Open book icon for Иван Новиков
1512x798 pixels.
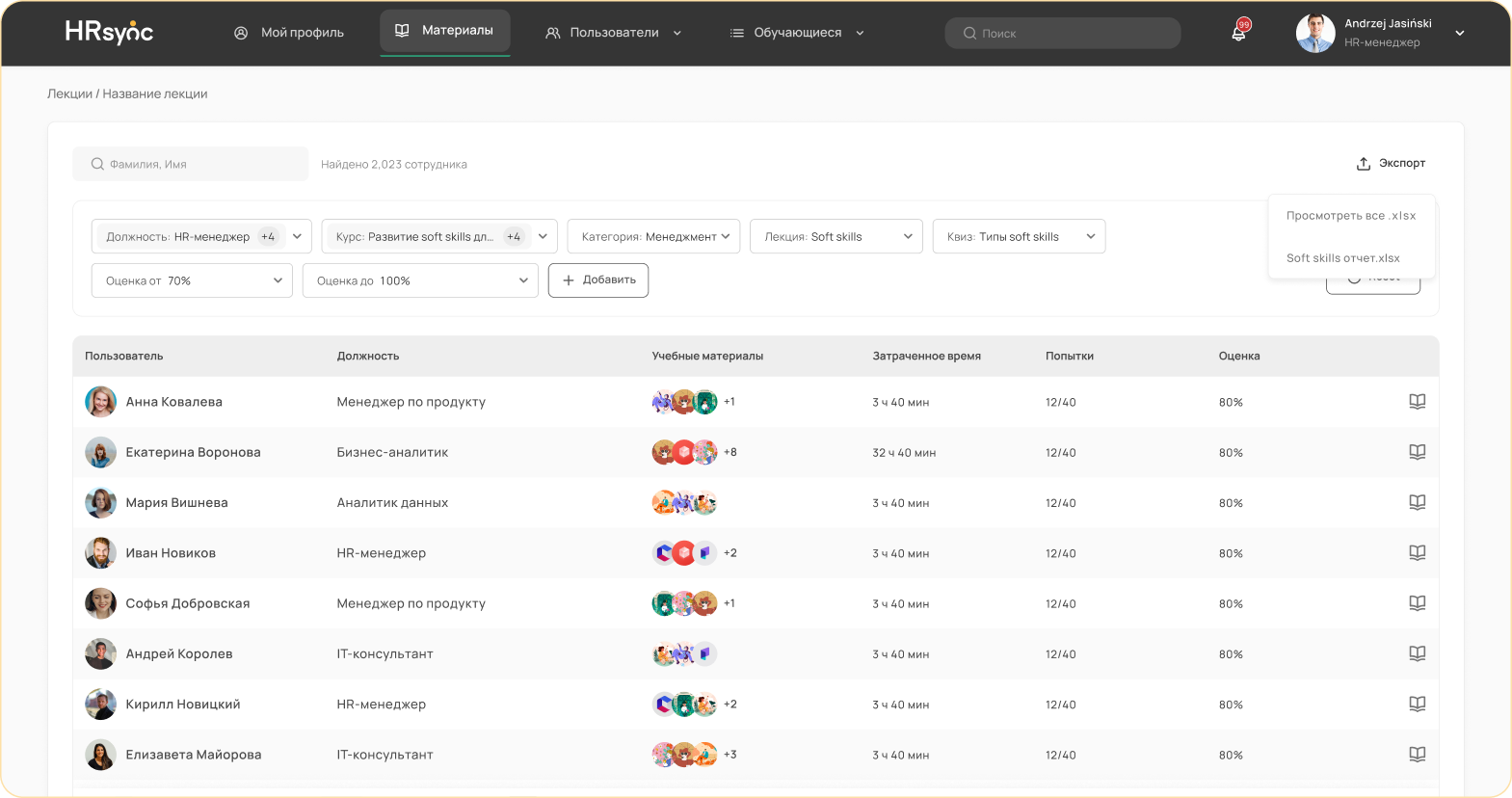click(x=1417, y=553)
